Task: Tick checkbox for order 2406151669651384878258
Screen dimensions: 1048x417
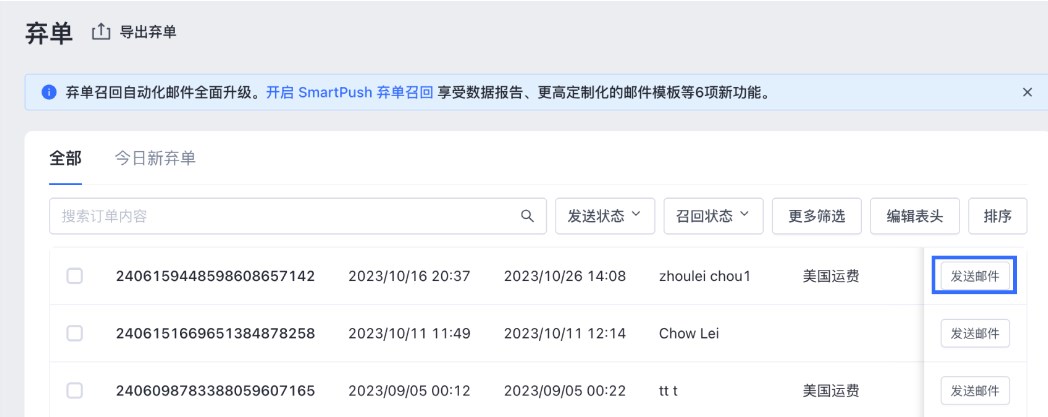Action: [x=74, y=333]
